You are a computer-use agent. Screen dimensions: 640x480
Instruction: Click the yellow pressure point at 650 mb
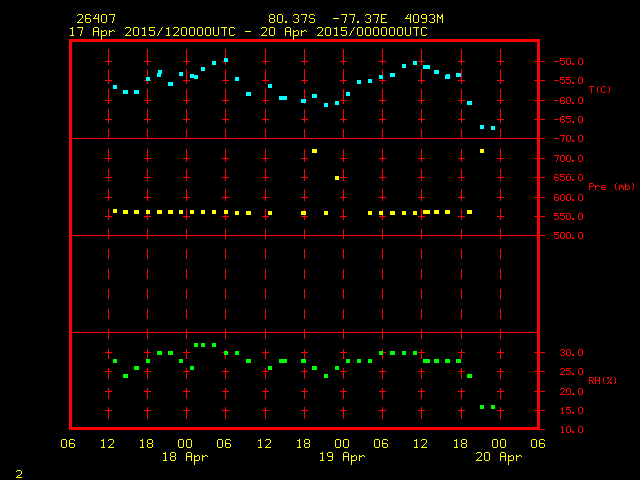pyautogui.click(x=337, y=178)
